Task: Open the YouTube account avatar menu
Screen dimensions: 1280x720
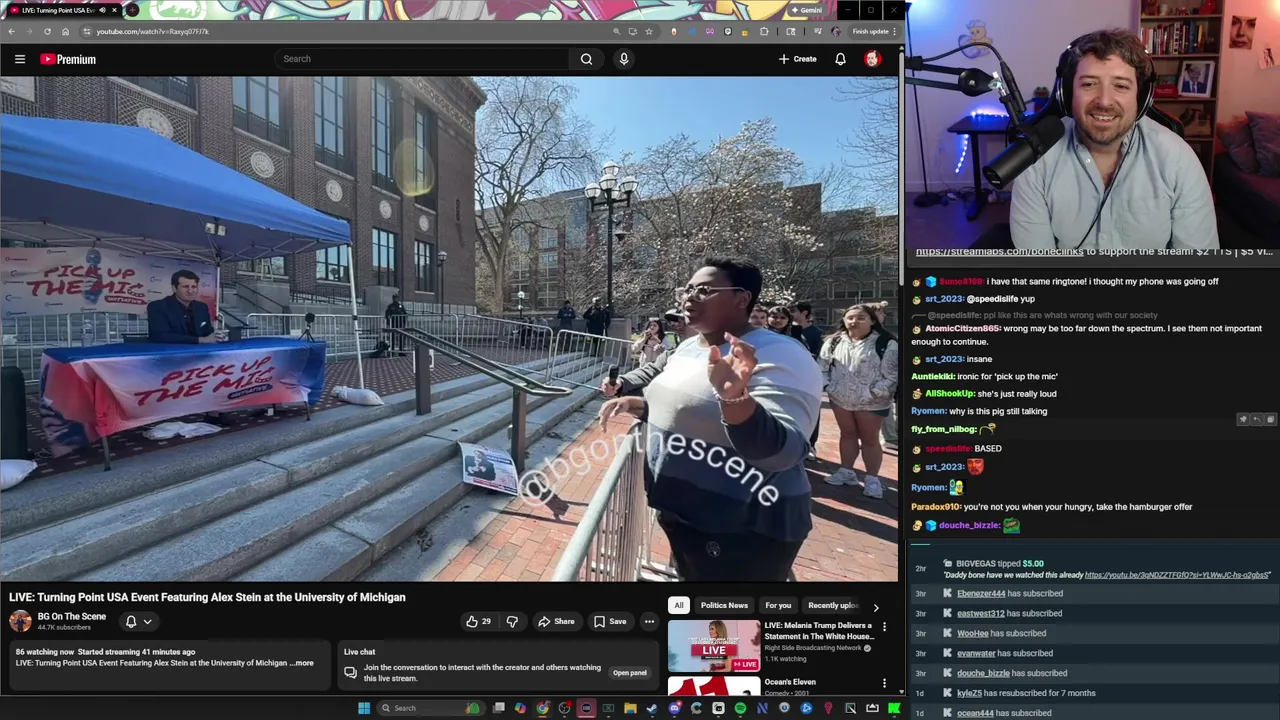Action: (x=872, y=59)
